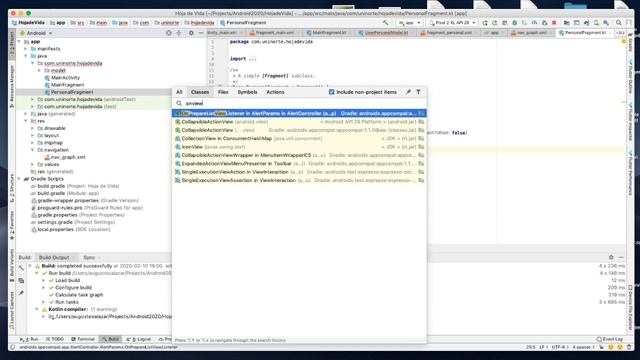Open the Terminal tool window button
The height and width of the screenshot is (360, 640).
click(83, 339)
